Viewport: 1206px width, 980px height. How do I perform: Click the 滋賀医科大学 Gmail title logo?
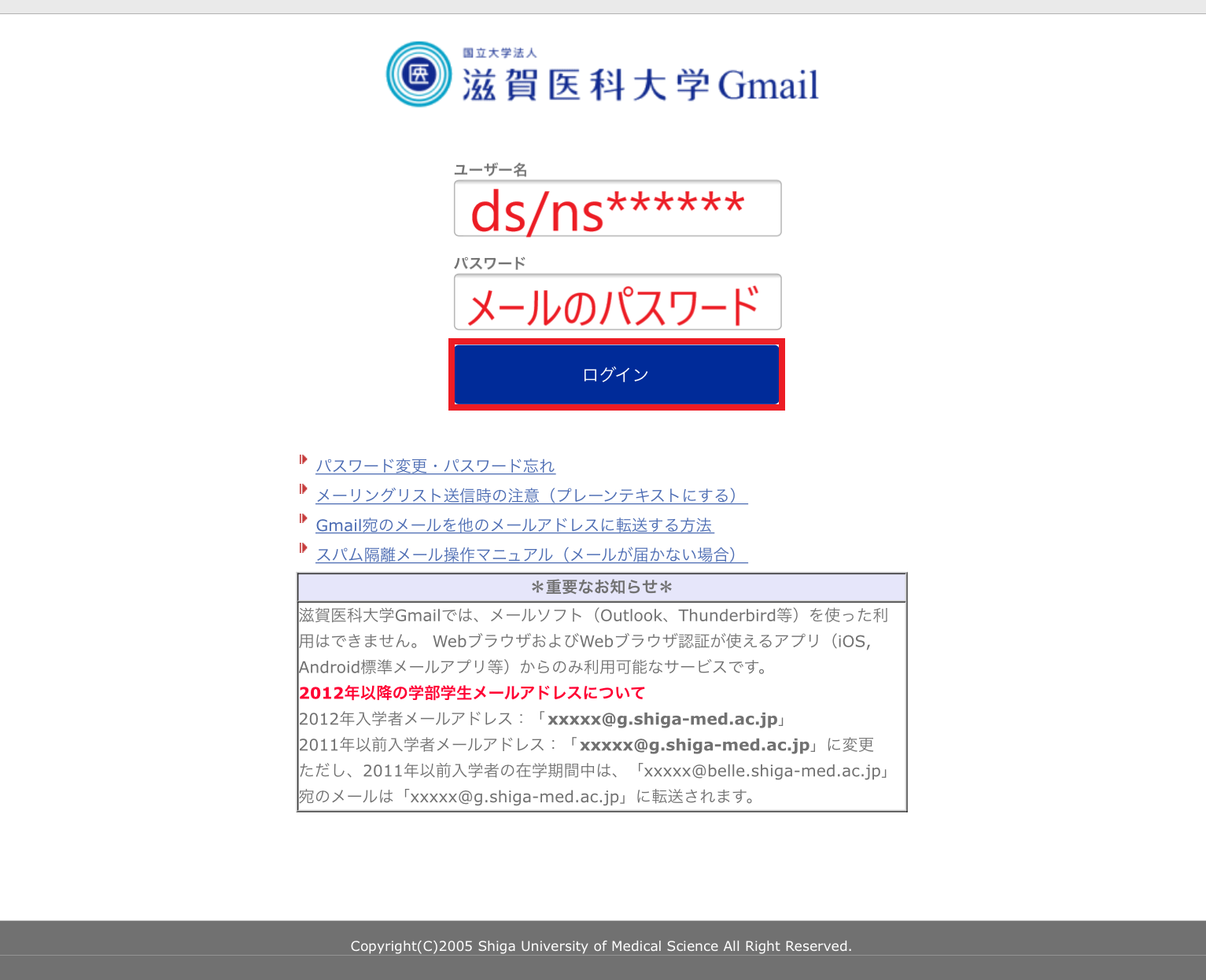point(640,84)
